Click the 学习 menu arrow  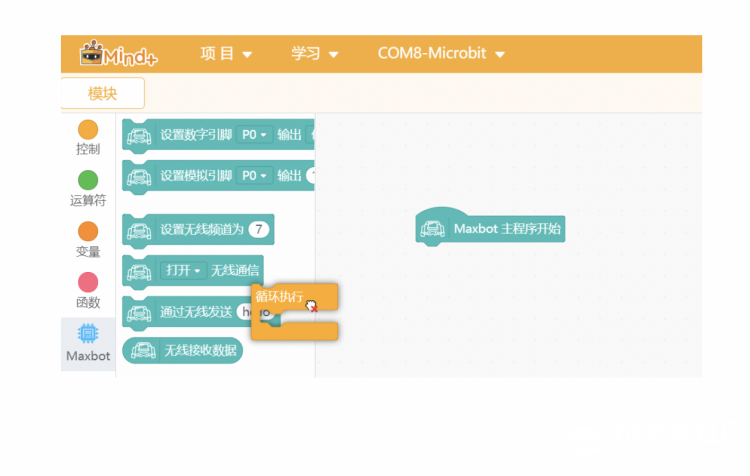[333, 55]
